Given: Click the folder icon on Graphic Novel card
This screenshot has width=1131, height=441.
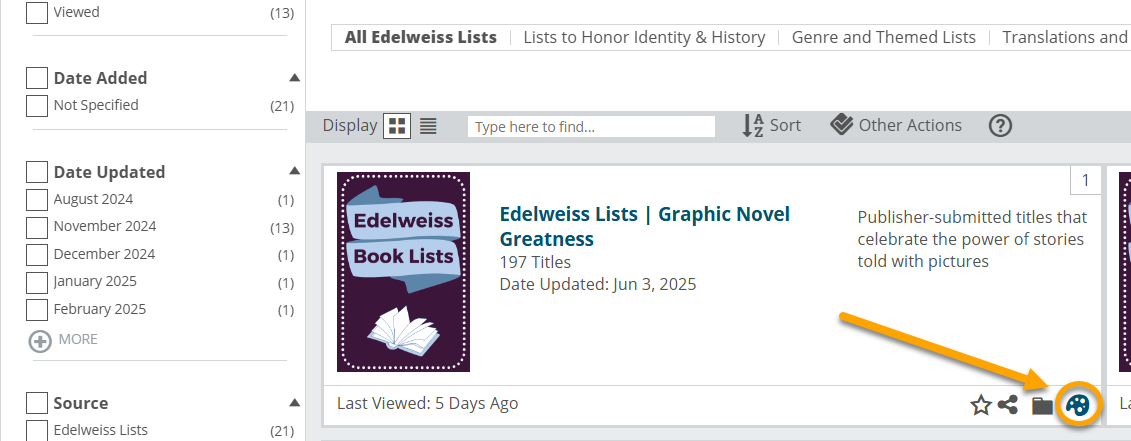Looking at the screenshot, I should [1042, 406].
